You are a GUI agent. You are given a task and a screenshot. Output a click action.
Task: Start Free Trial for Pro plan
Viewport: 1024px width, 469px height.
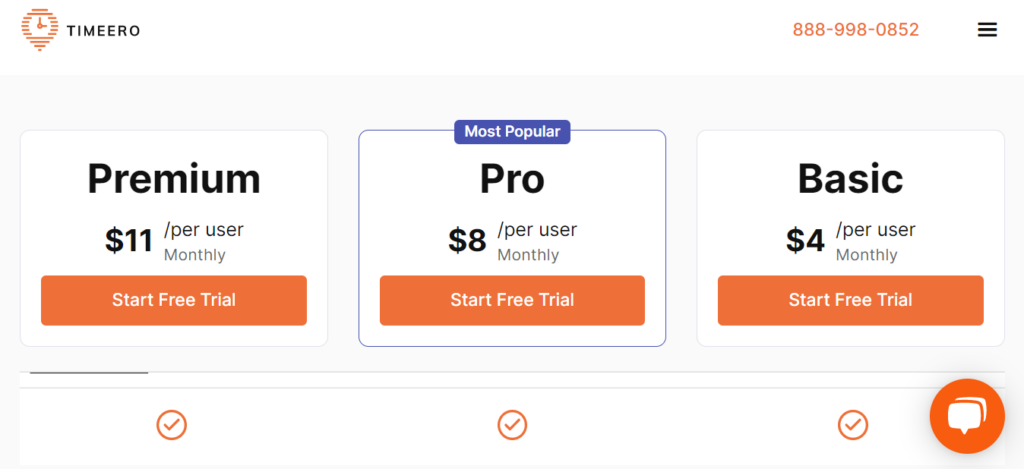[512, 300]
